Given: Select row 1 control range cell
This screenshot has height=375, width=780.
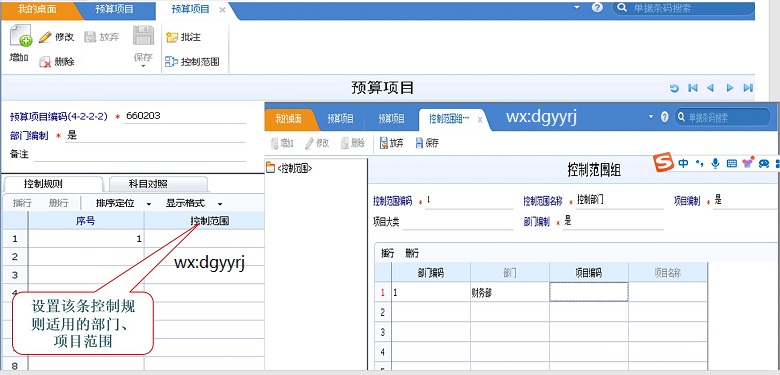Looking at the screenshot, I should pos(204,239).
